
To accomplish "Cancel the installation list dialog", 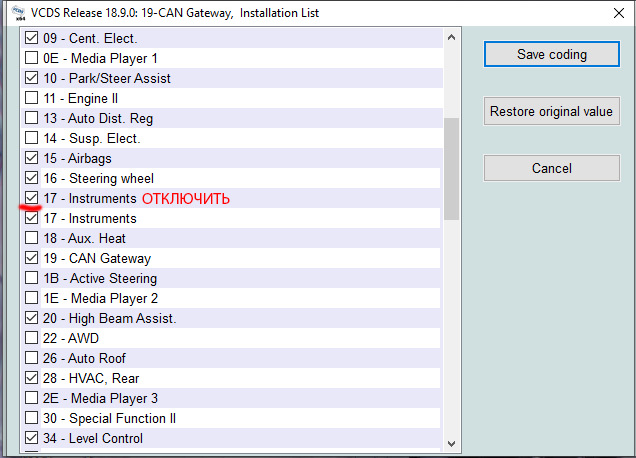I will 552,168.
